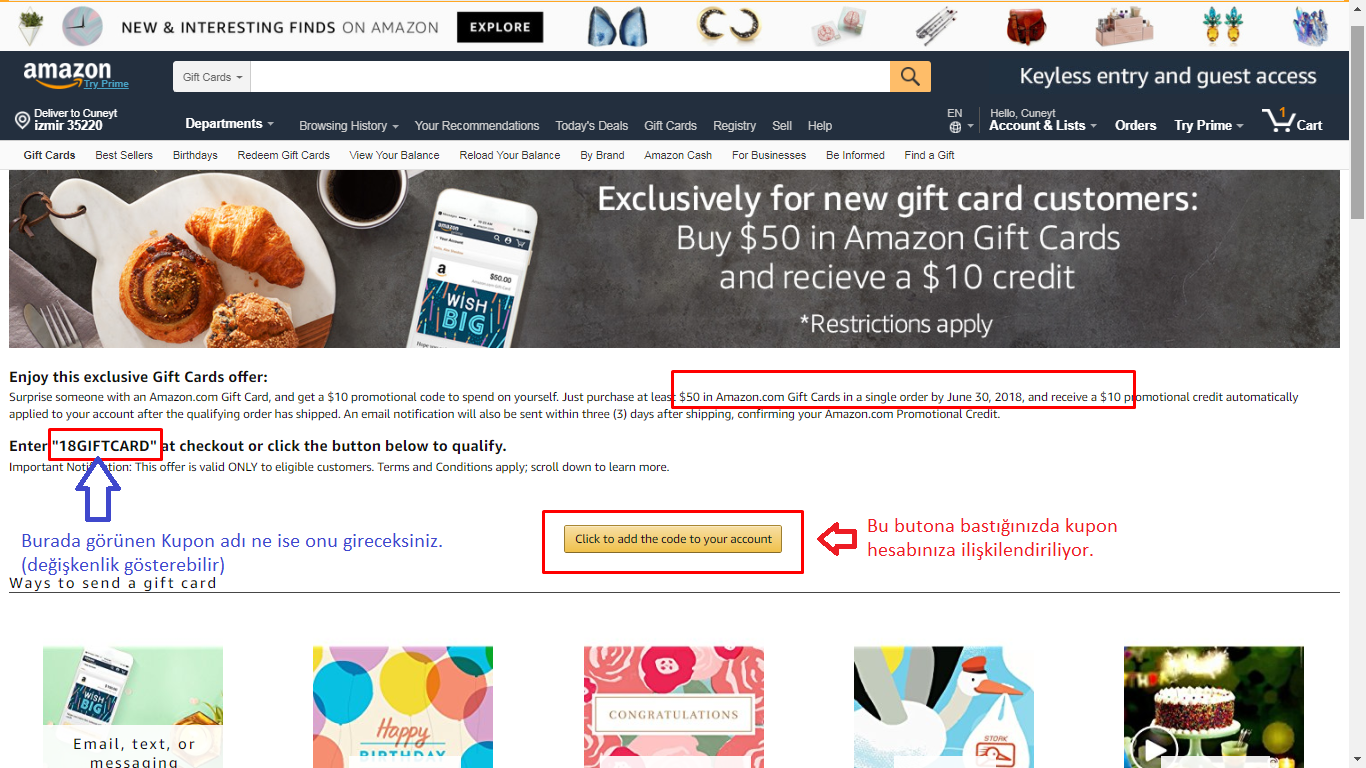Expand the Departments dropdown
Screen dimensions: 1366x768
pos(229,124)
